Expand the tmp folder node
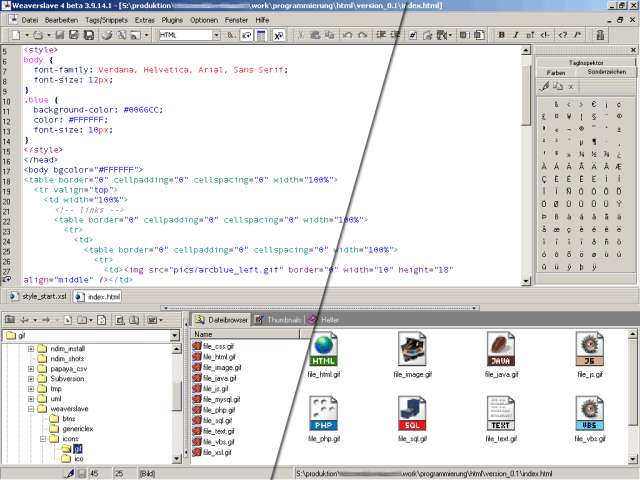 click(31, 389)
